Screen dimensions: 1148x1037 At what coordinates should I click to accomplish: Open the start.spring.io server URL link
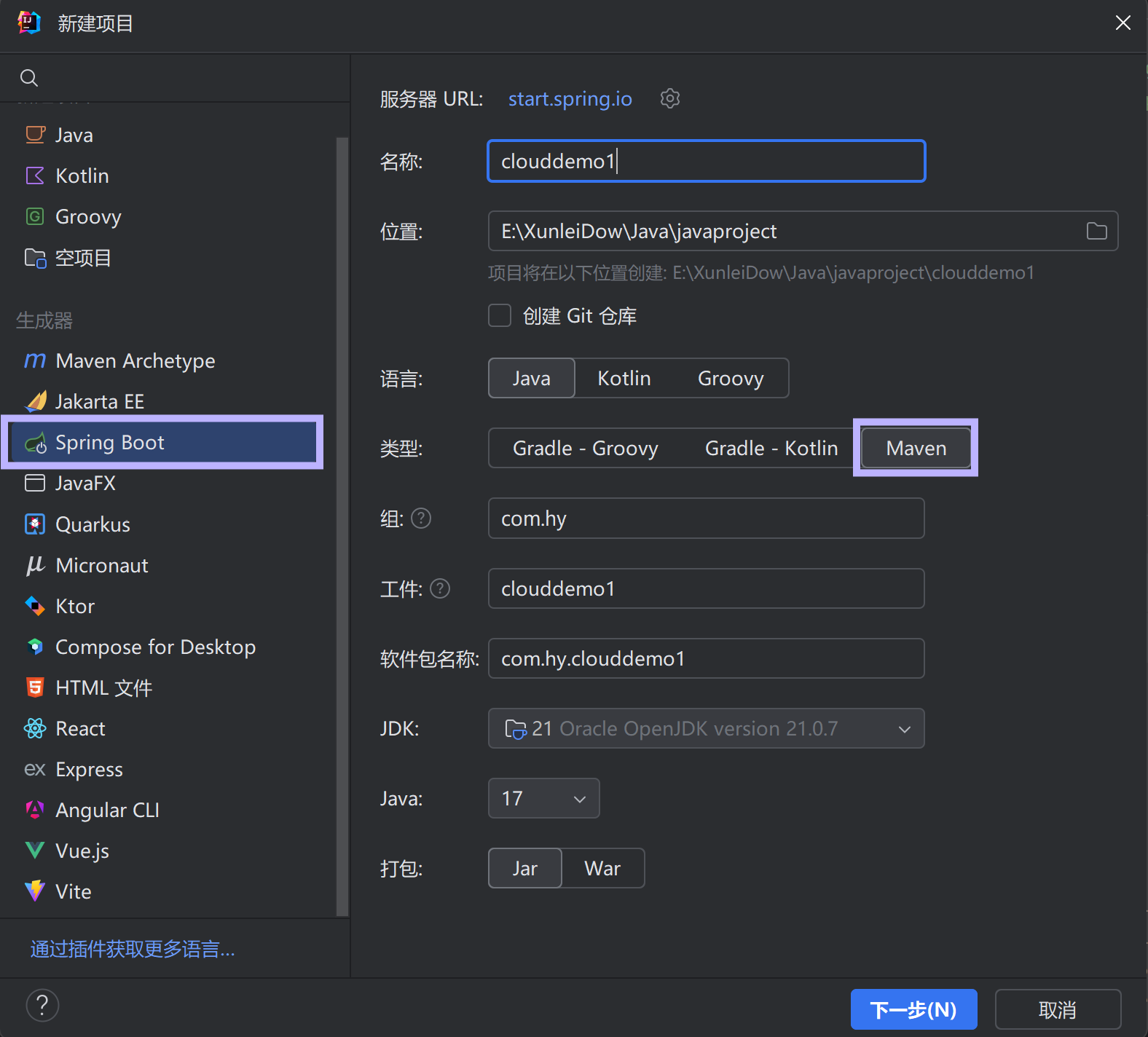(x=570, y=98)
